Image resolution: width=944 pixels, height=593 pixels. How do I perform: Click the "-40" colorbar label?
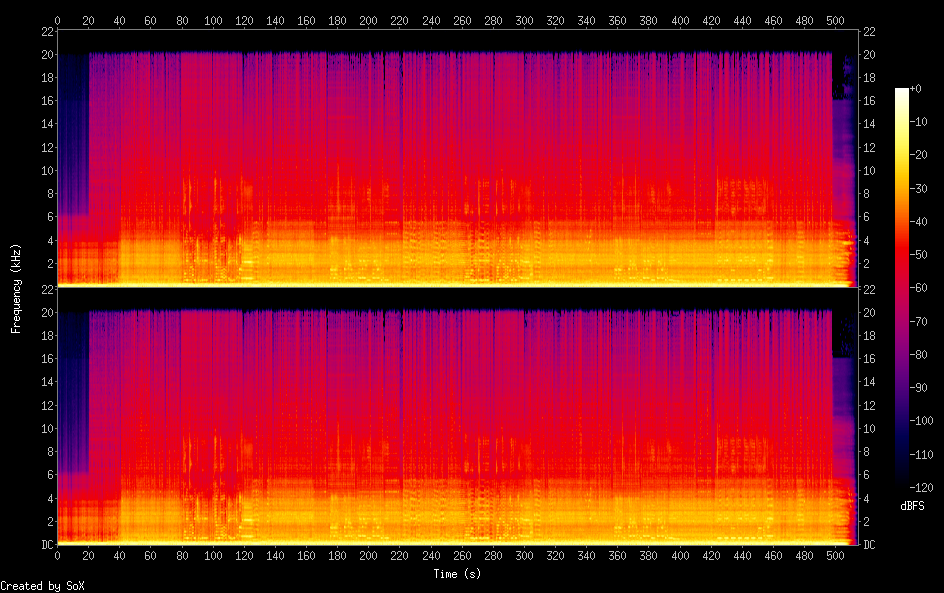pyautogui.click(x=918, y=222)
